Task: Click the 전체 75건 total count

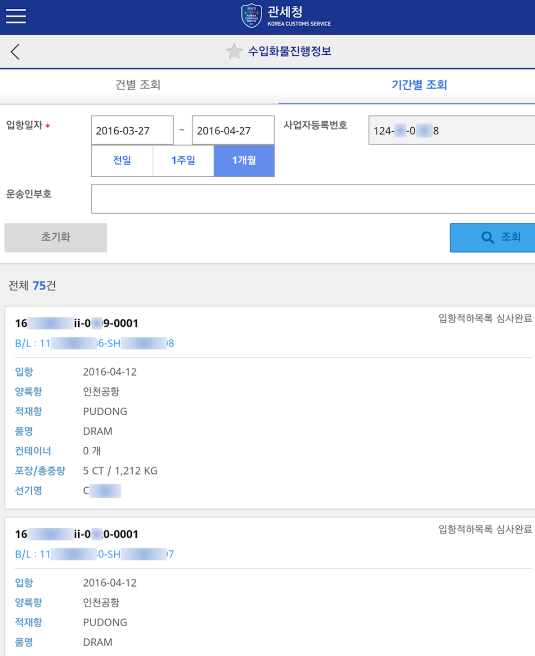Action: [x=32, y=286]
